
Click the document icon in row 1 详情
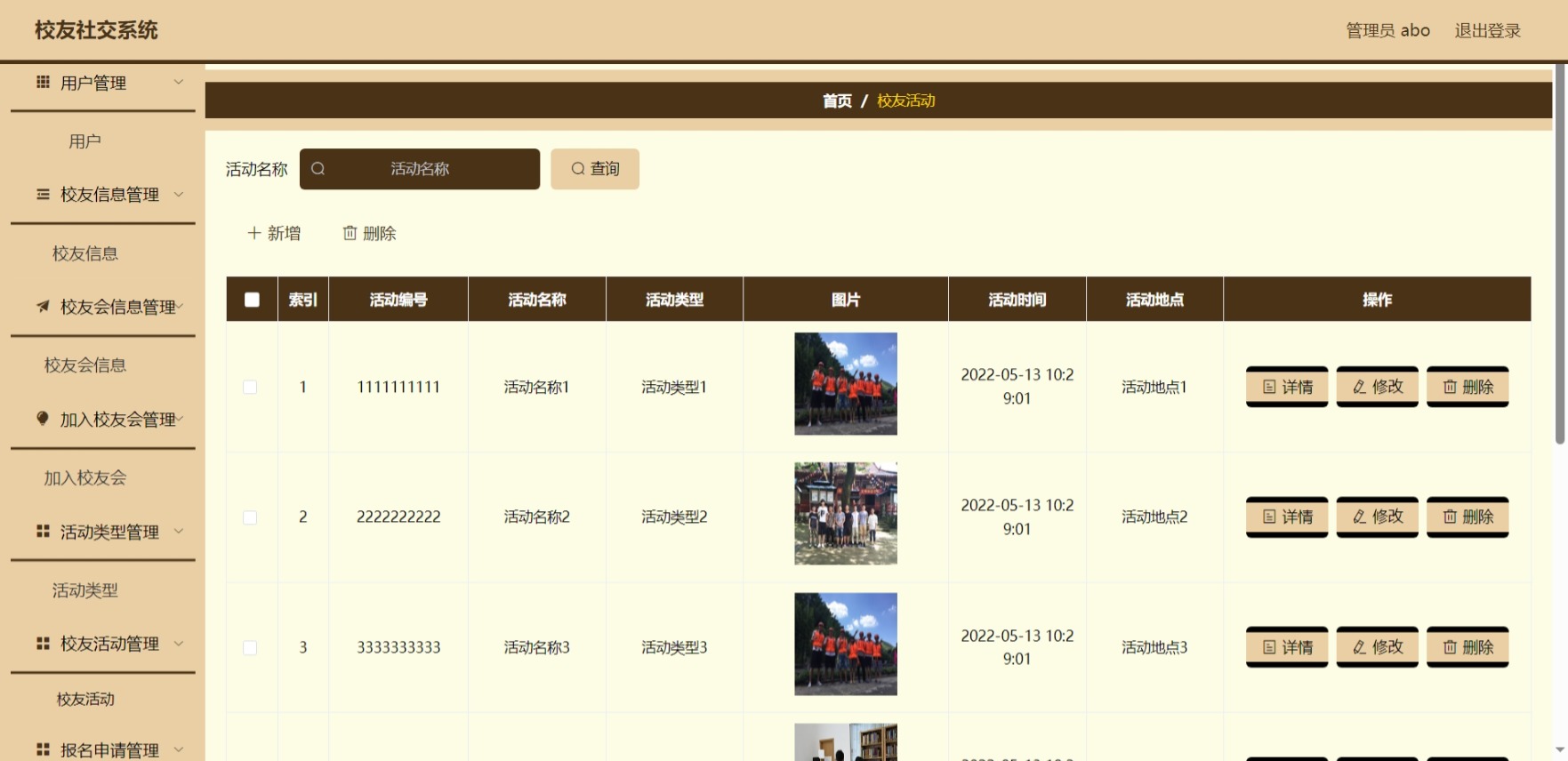pos(1270,387)
